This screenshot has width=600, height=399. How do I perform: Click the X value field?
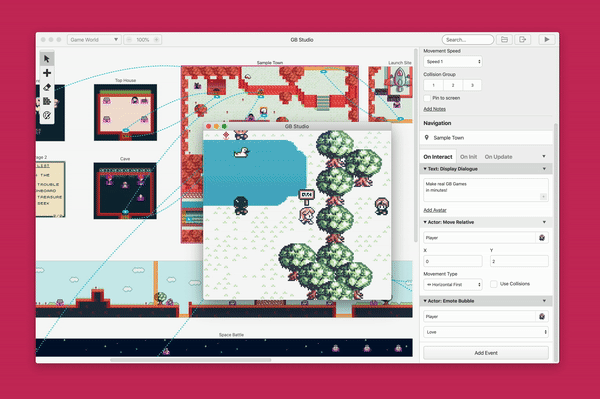coord(453,261)
